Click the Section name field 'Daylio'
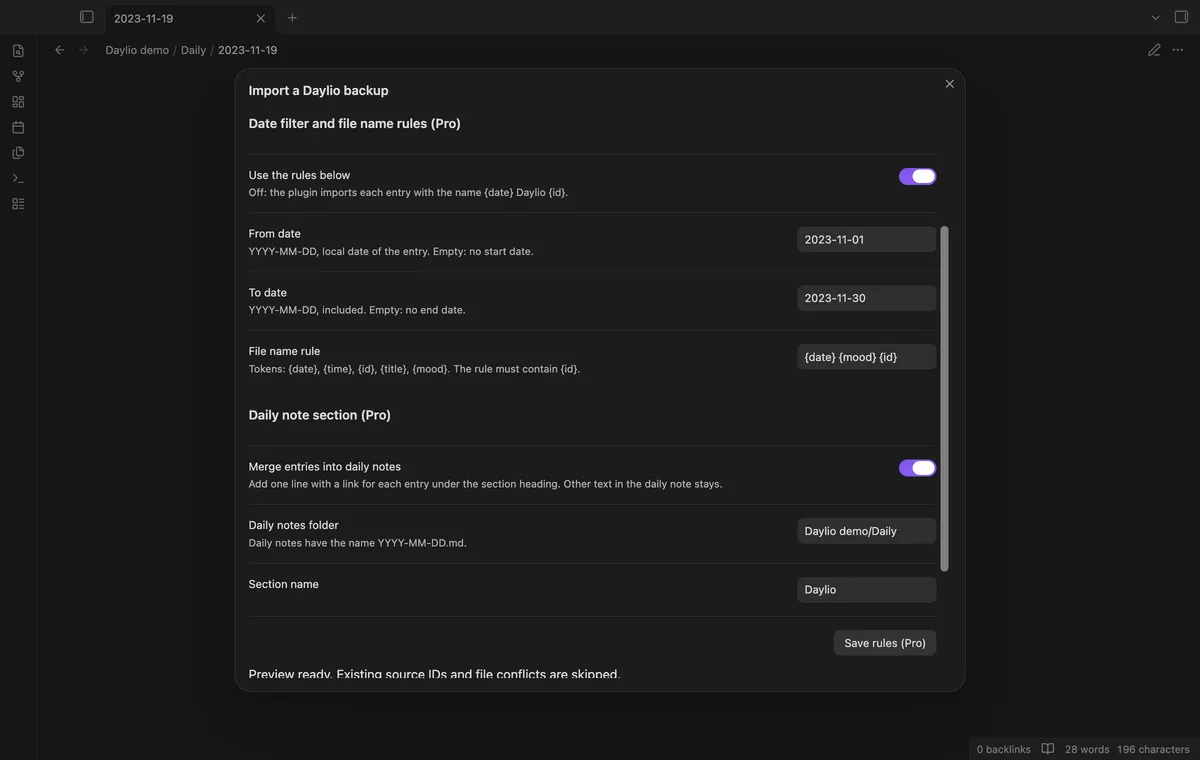Screen dimensions: 1200x760 867,590
